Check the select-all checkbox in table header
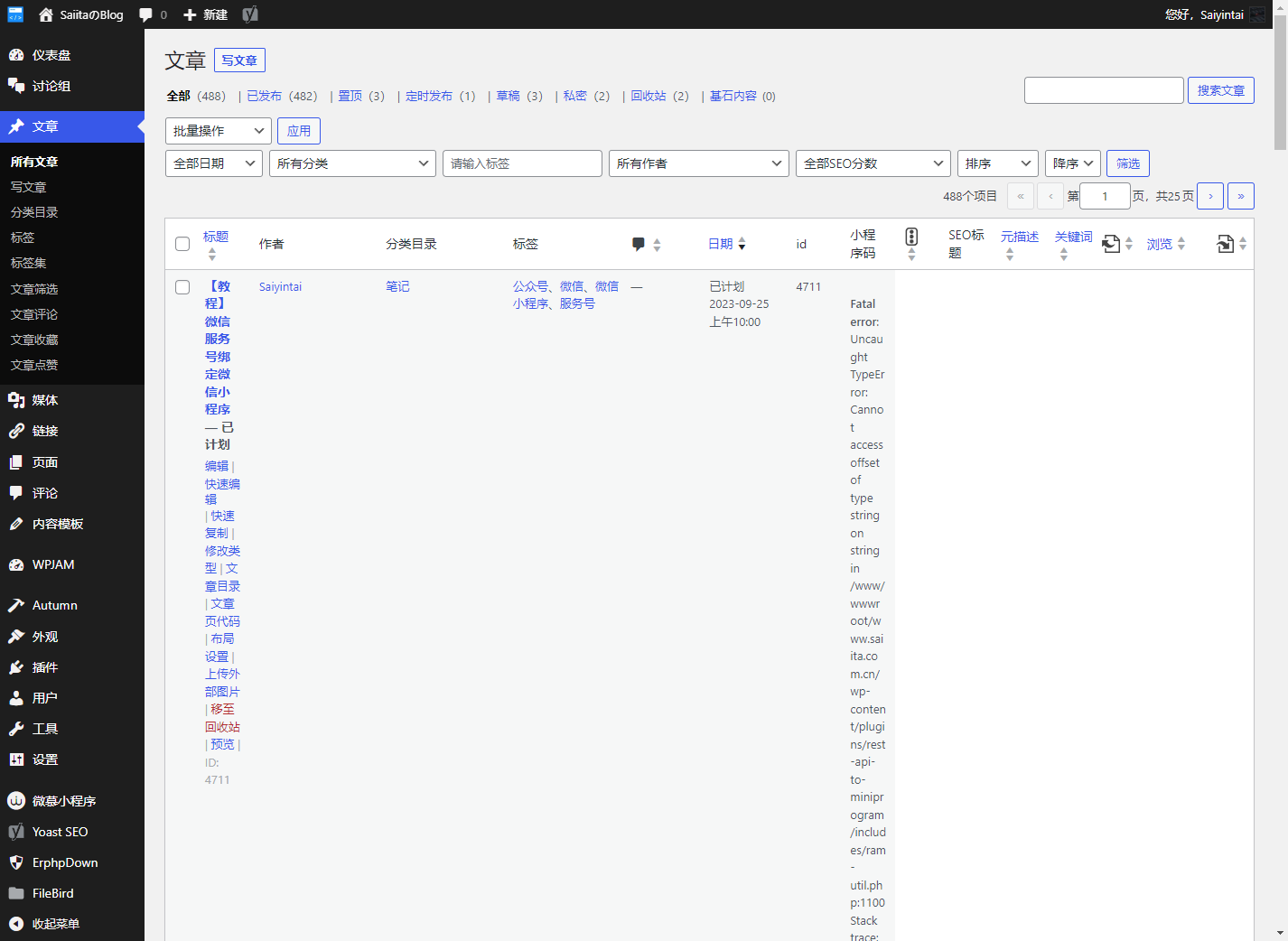This screenshot has height=941, width=1288. point(182,243)
